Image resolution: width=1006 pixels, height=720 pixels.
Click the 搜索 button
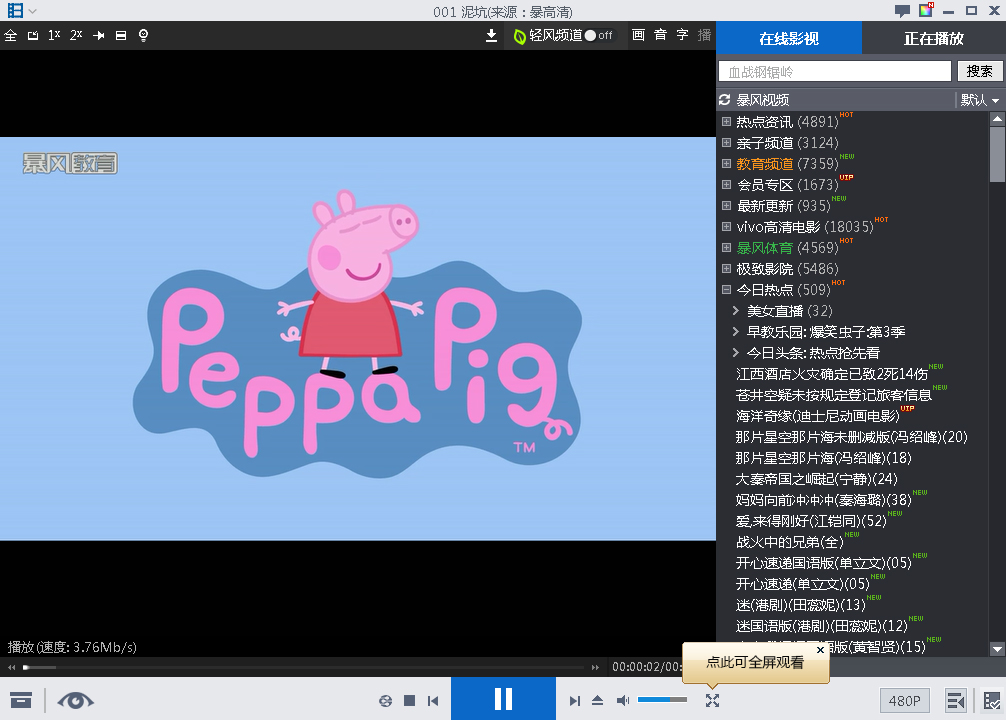pos(979,71)
